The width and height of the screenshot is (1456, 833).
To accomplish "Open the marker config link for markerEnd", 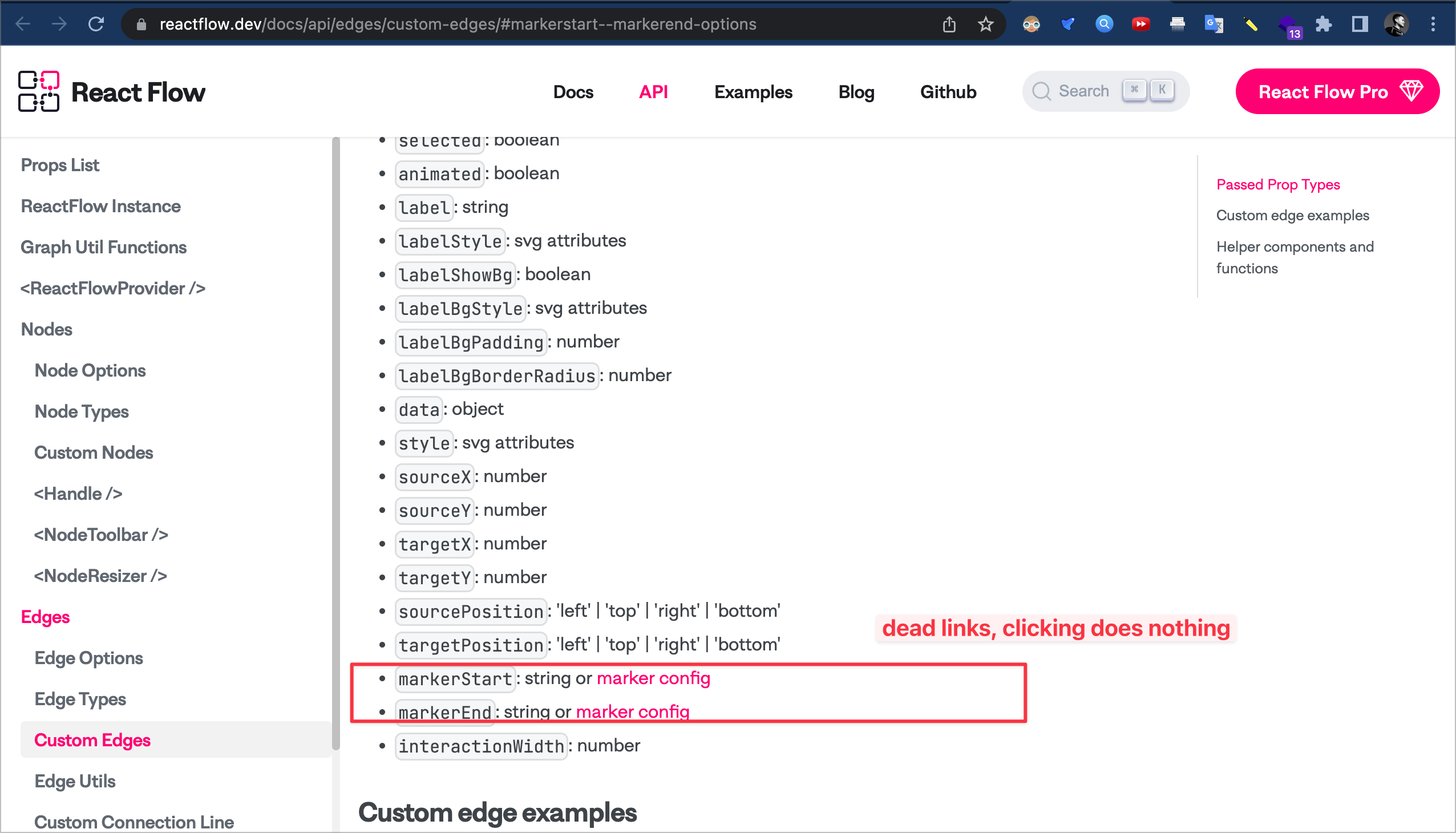I will point(633,711).
